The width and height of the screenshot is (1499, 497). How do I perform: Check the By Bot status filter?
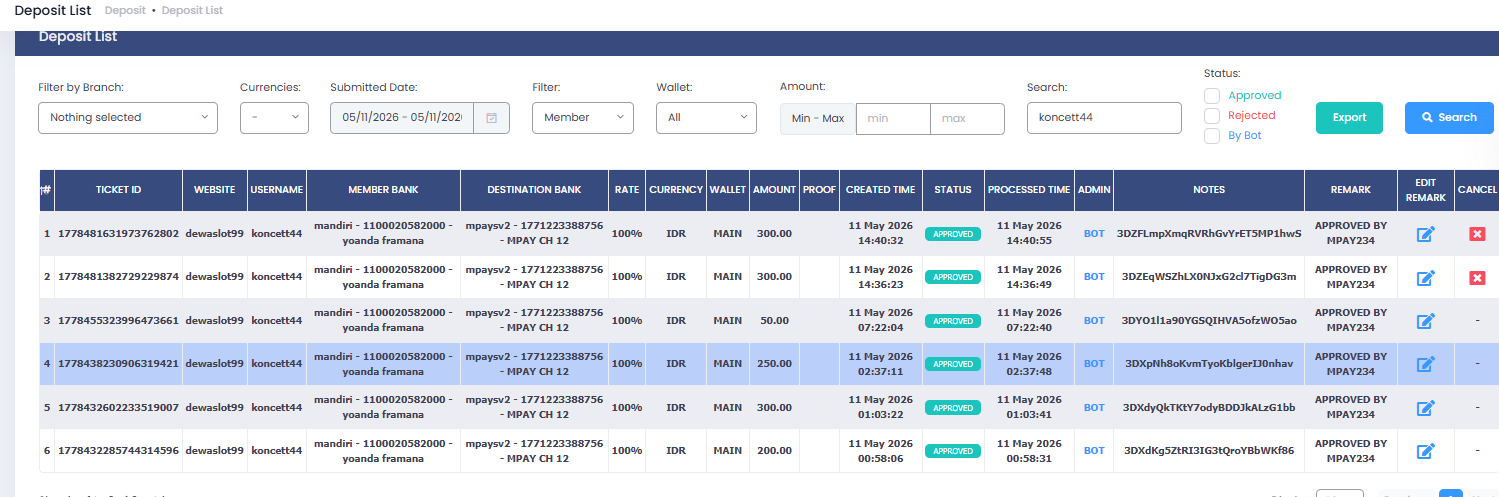click(1212, 136)
